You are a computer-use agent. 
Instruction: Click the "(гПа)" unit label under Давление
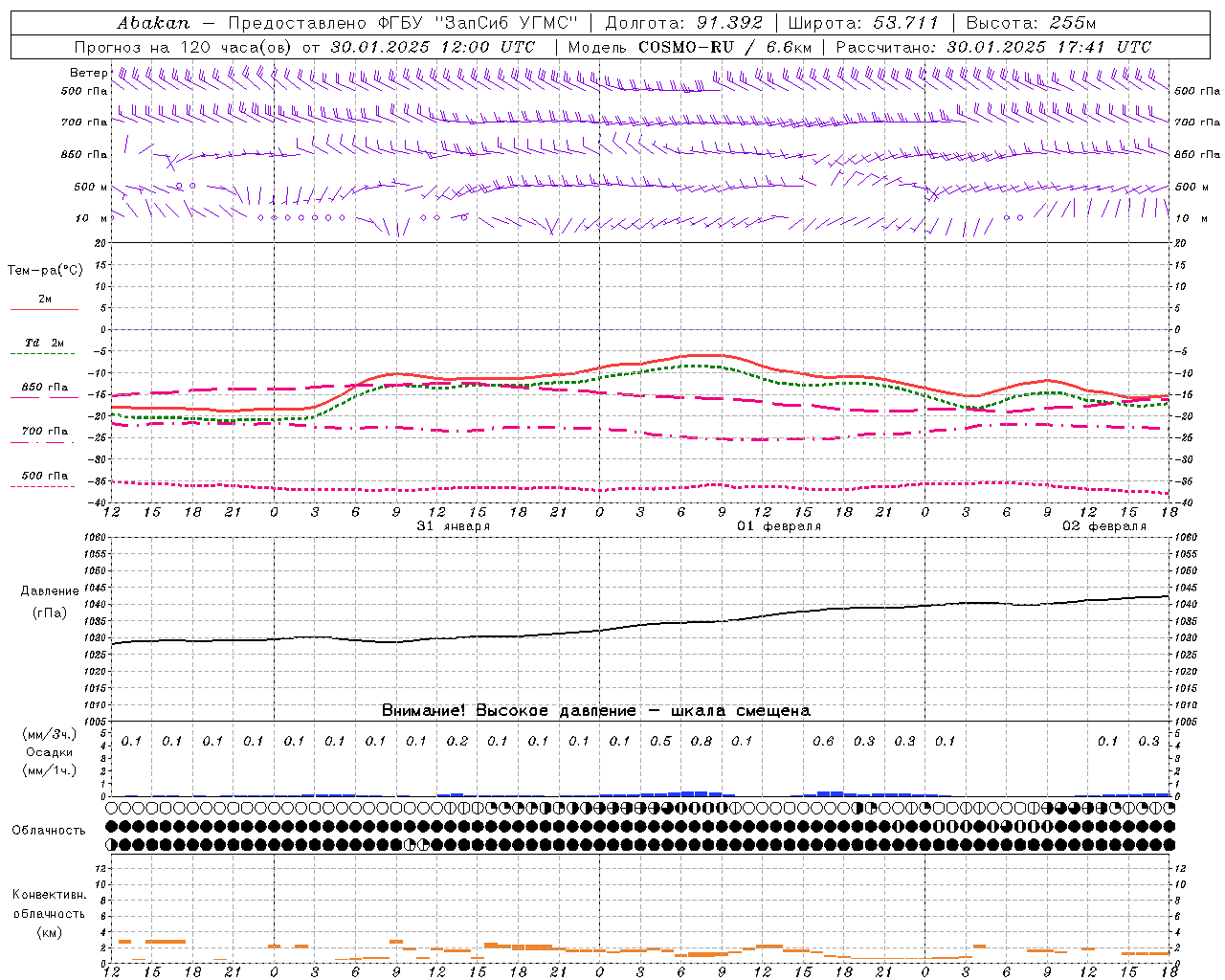click(49, 612)
